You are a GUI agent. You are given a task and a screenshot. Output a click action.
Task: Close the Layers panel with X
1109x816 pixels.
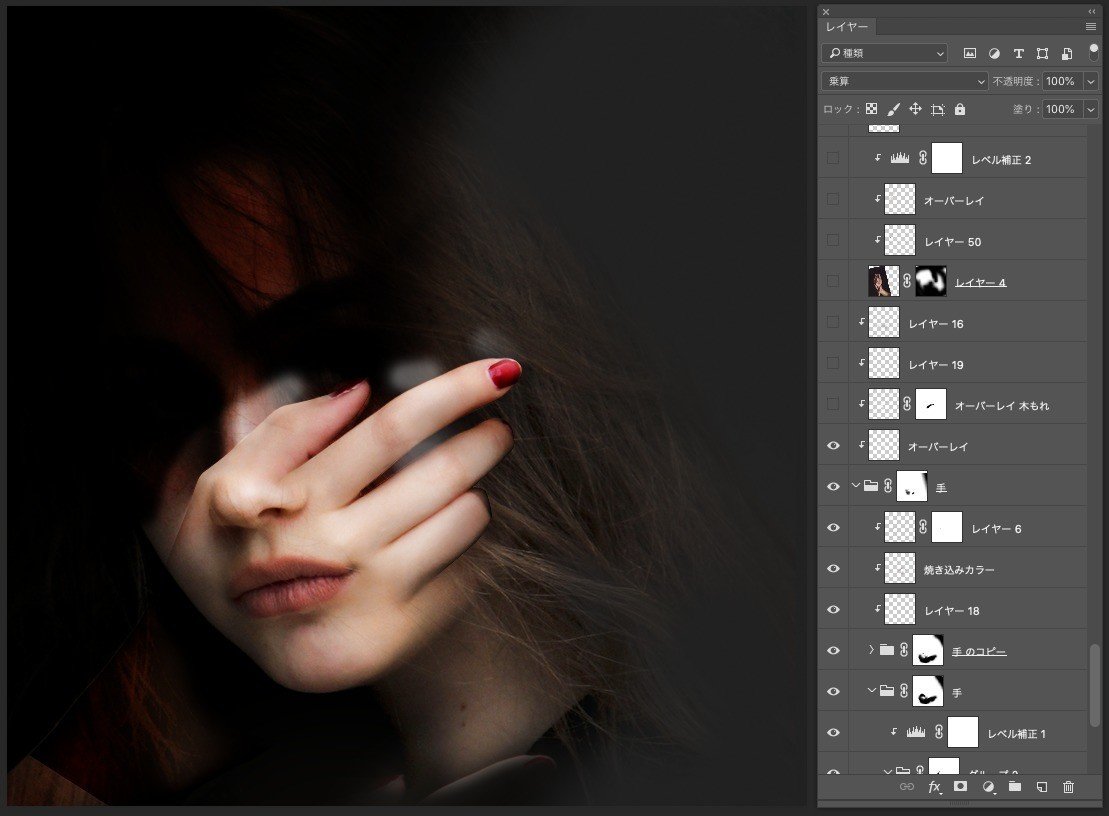[x=826, y=11]
